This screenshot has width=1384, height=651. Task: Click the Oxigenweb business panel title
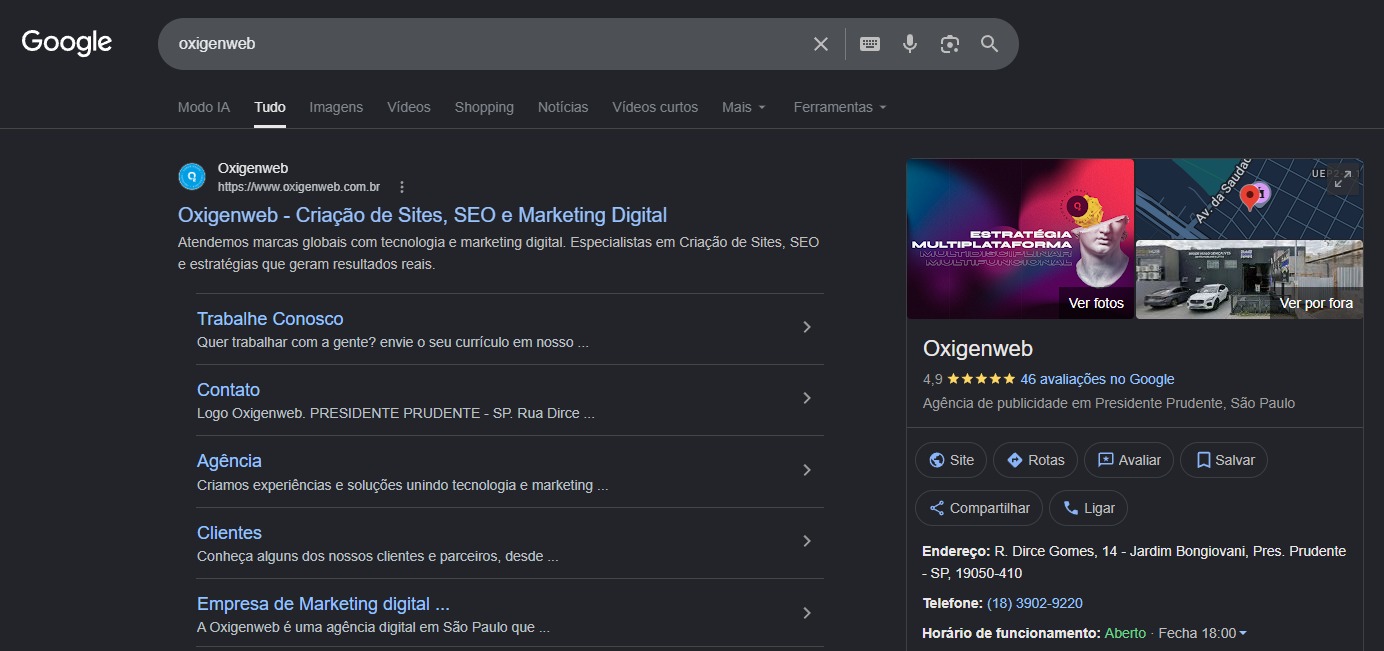978,349
